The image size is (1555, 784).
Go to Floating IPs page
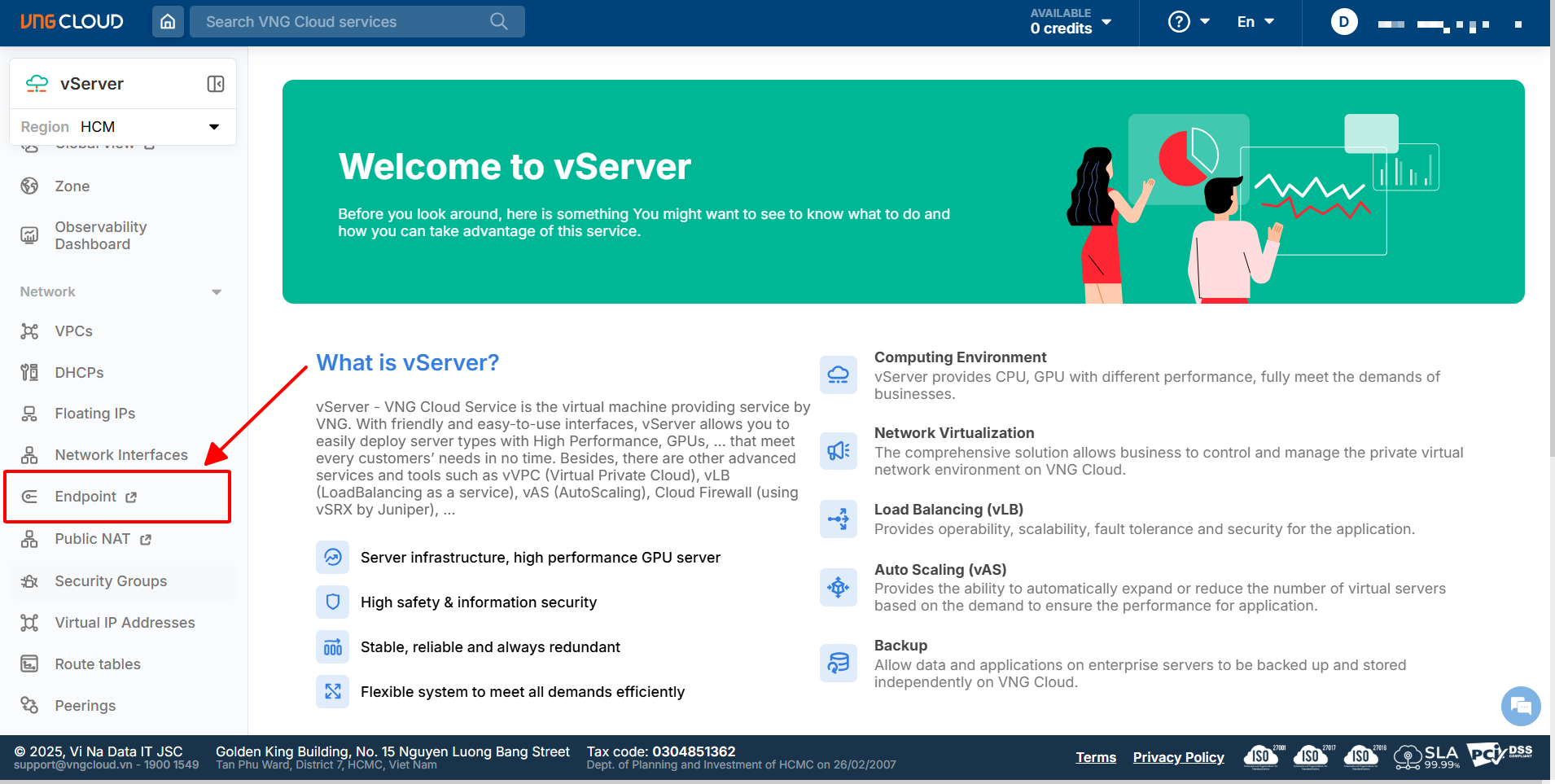tap(94, 414)
